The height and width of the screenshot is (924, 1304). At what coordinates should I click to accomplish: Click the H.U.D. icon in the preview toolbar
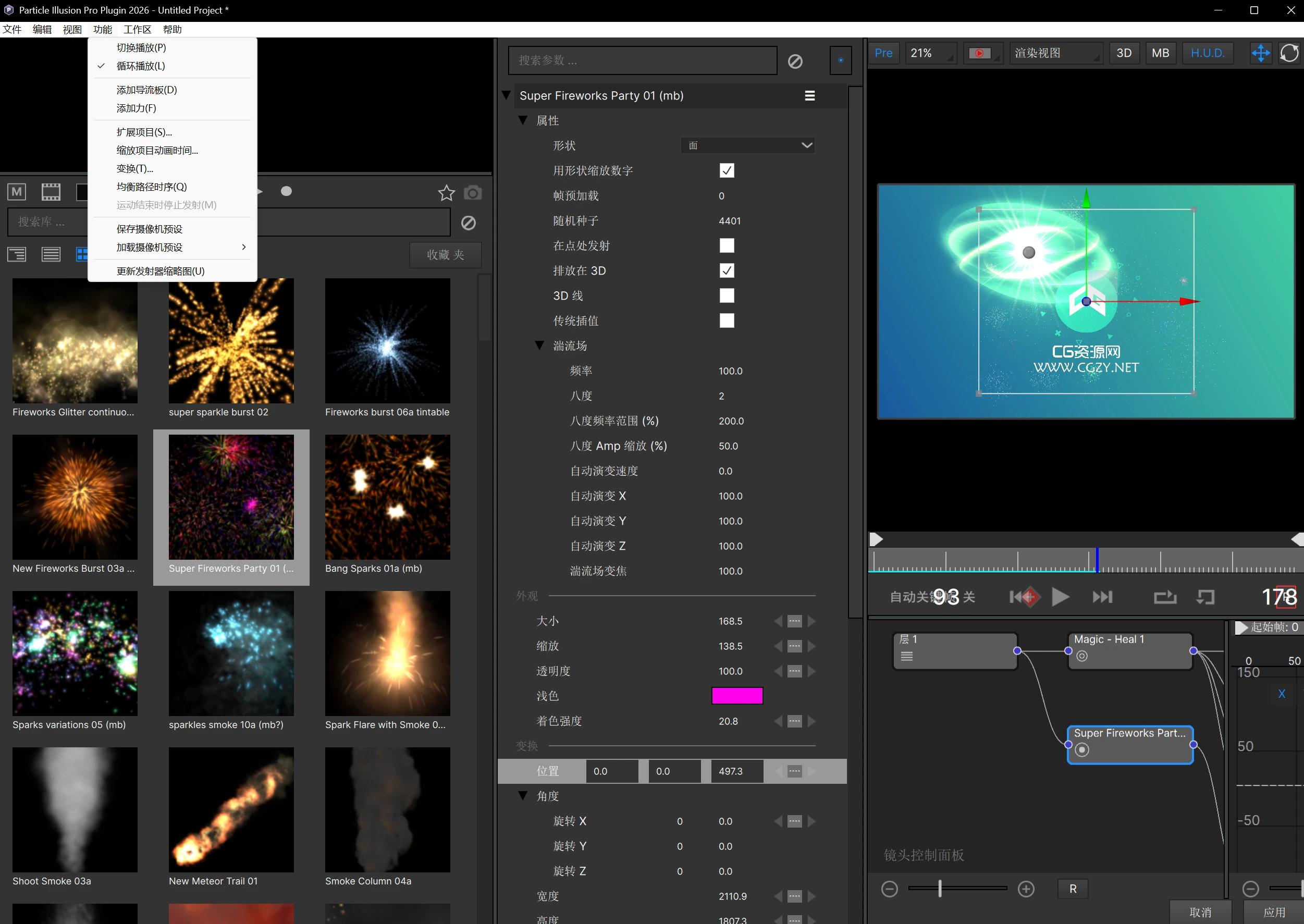(1207, 53)
